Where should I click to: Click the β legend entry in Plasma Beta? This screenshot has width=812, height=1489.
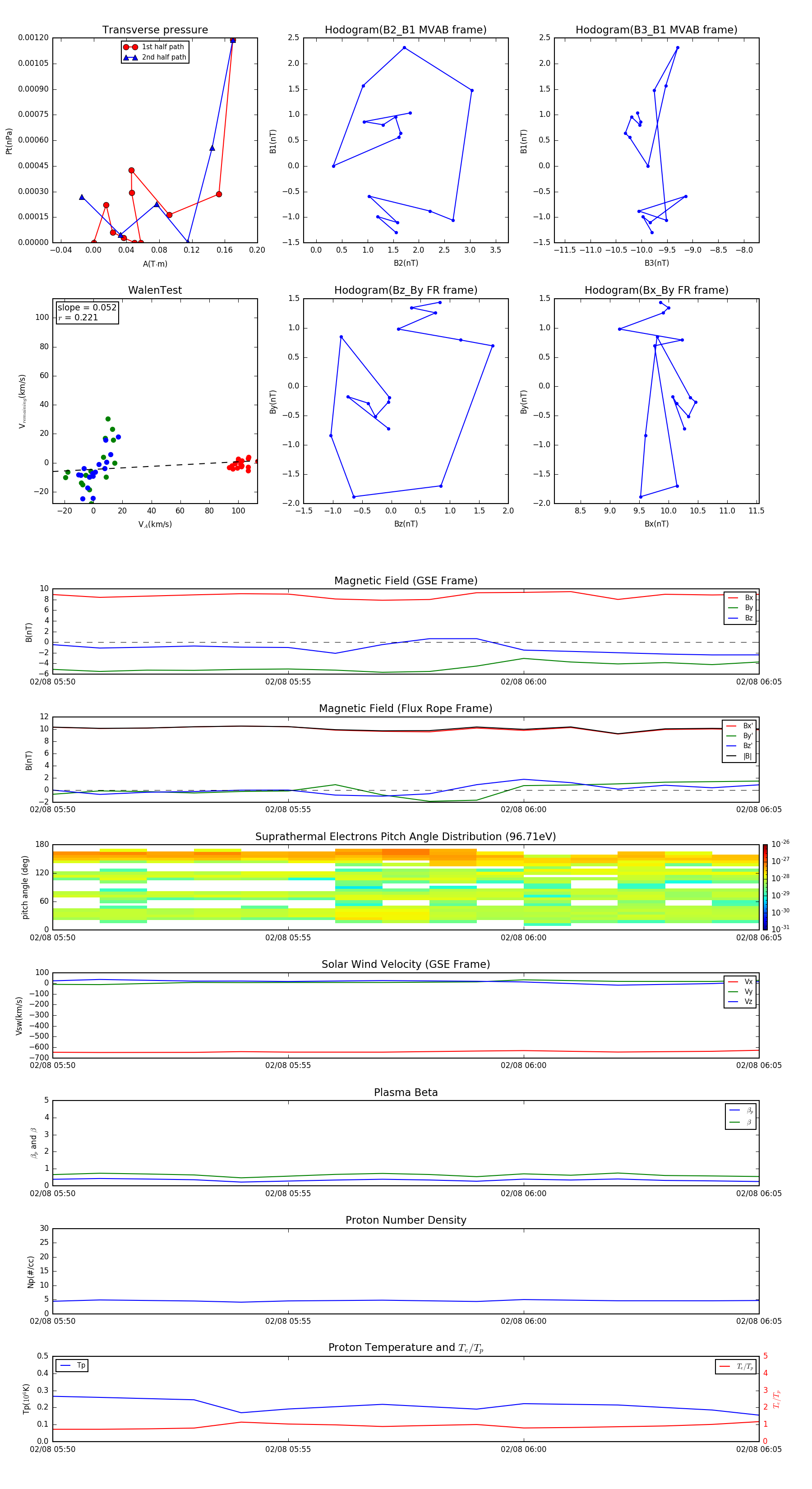741,1122
